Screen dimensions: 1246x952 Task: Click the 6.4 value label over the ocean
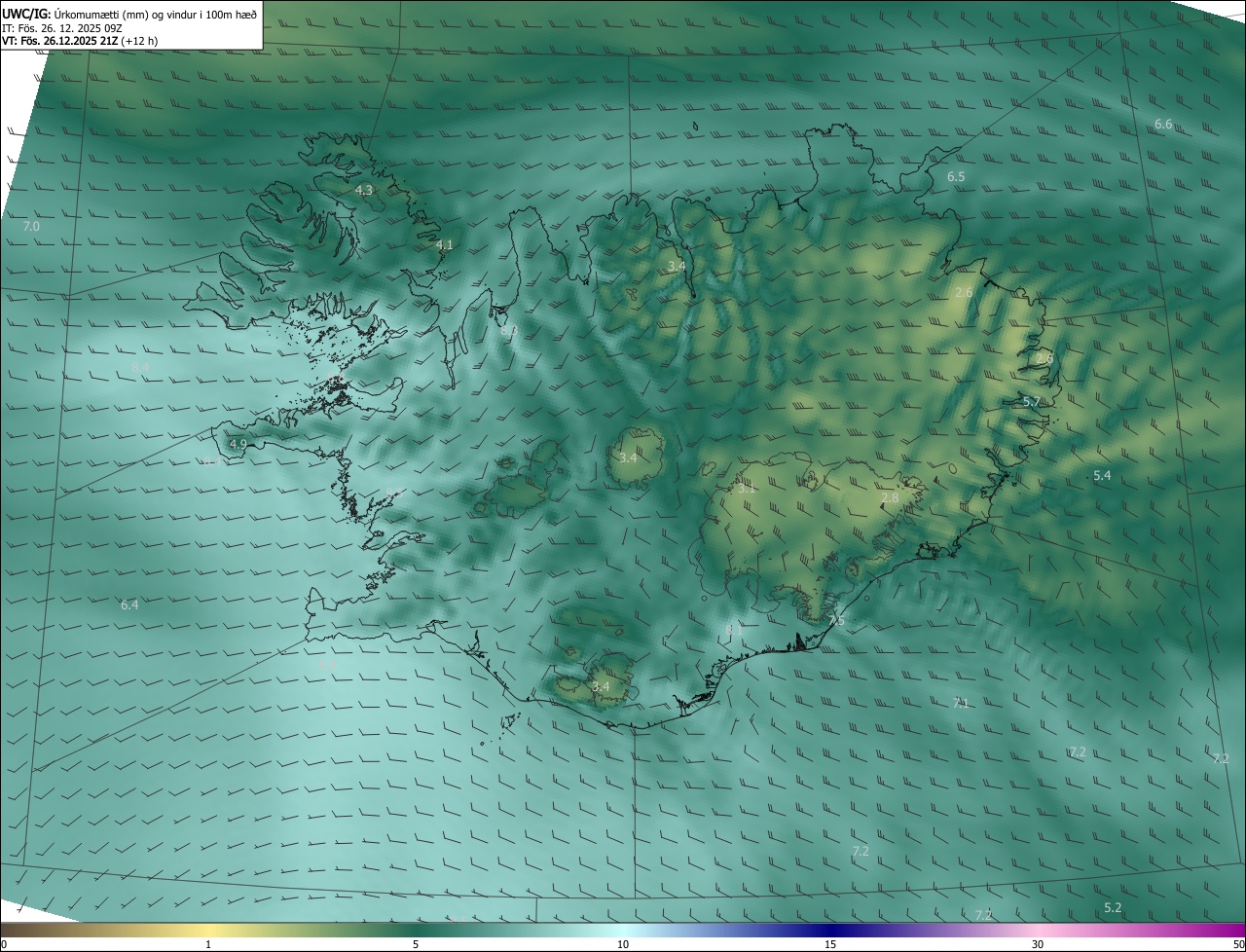pyautogui.click(x=129, y=605)
